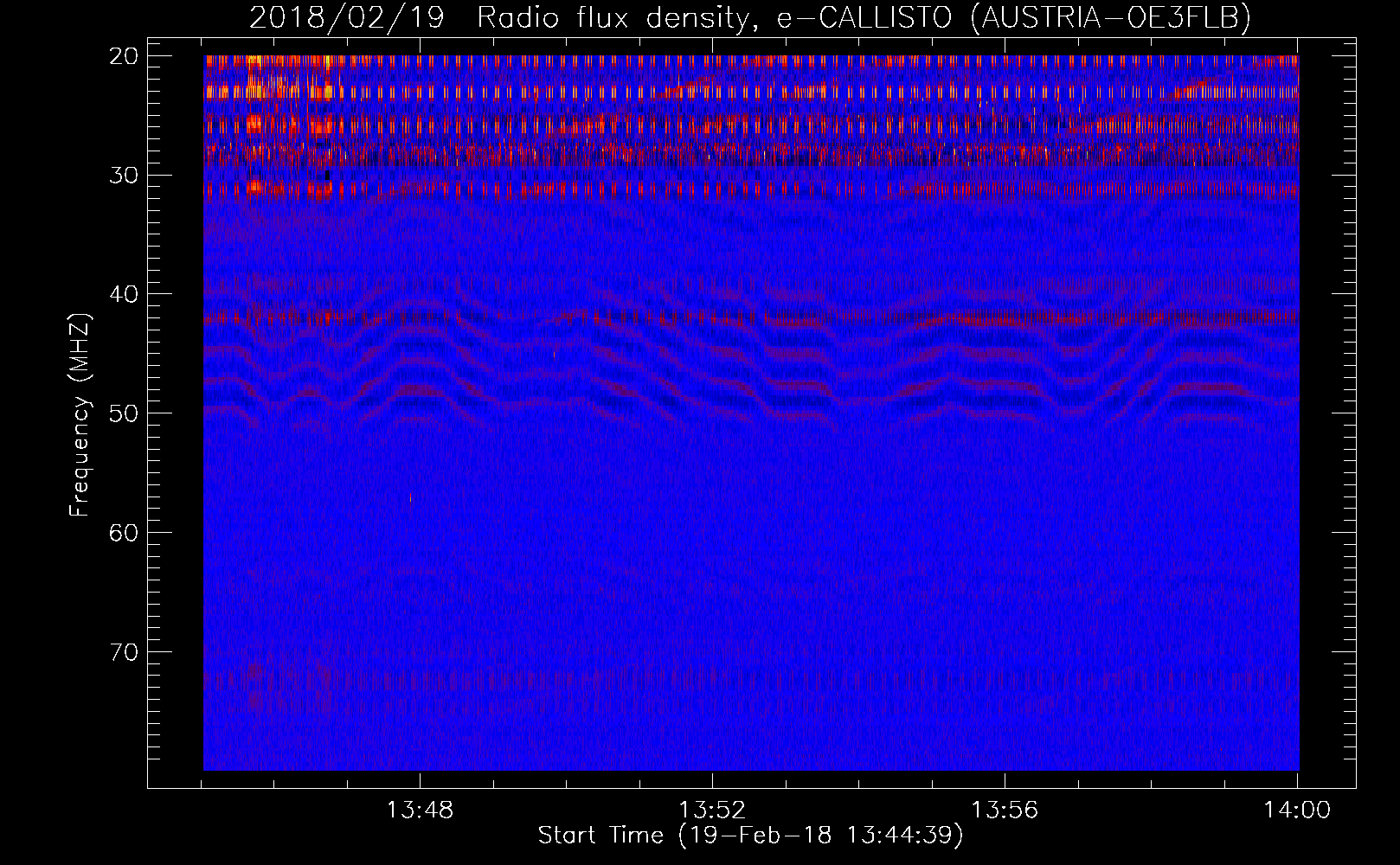
Task: Click the 13:52 time tick label
Action: pos(712,811)
